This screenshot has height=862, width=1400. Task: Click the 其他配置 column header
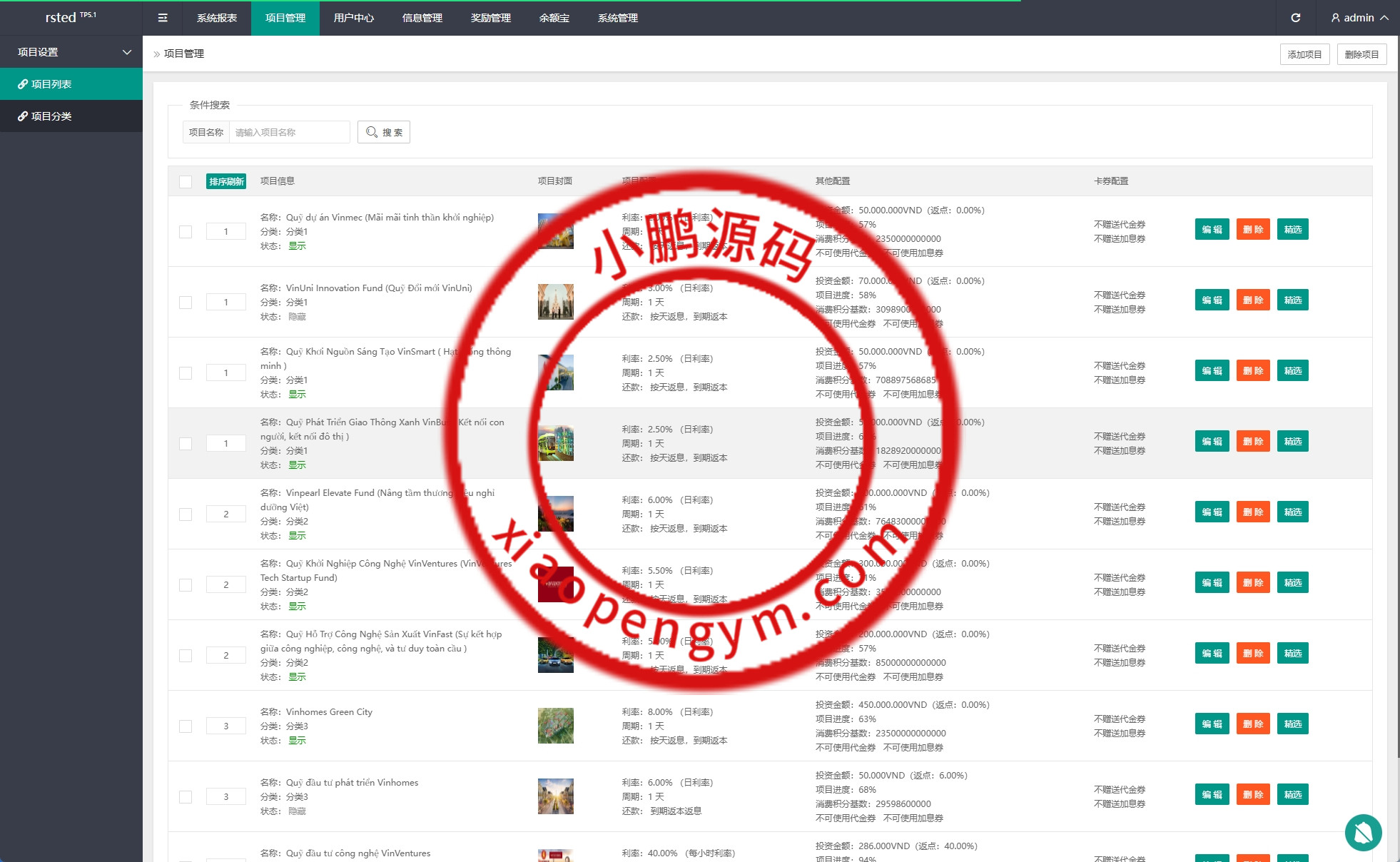(x=833, y=181)
